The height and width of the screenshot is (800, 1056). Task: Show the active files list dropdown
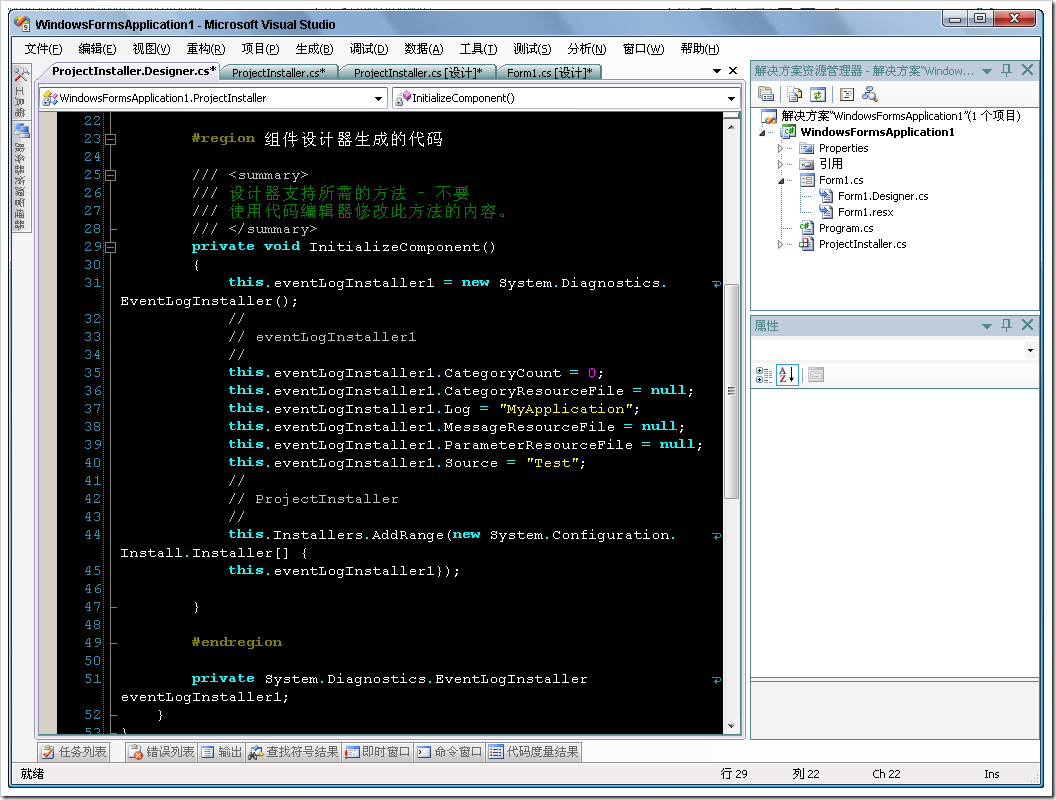[717, 71]
